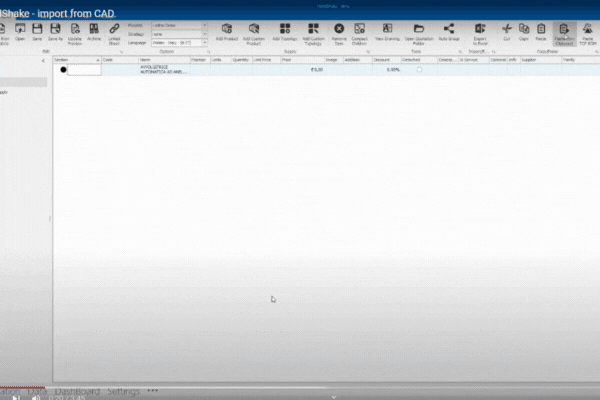Click the Linked Sheet chain icon
The image size is (600, 400).
pyautogui.click(x=114, y=29)
